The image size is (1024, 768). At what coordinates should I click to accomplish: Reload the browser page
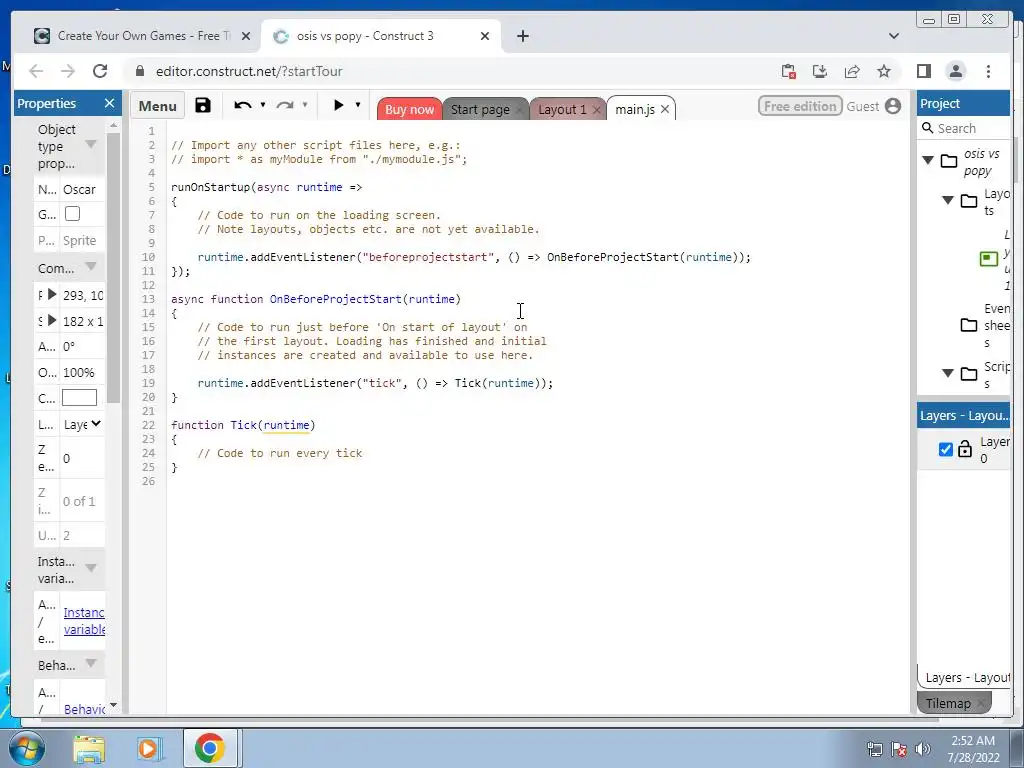pos(99,71)
